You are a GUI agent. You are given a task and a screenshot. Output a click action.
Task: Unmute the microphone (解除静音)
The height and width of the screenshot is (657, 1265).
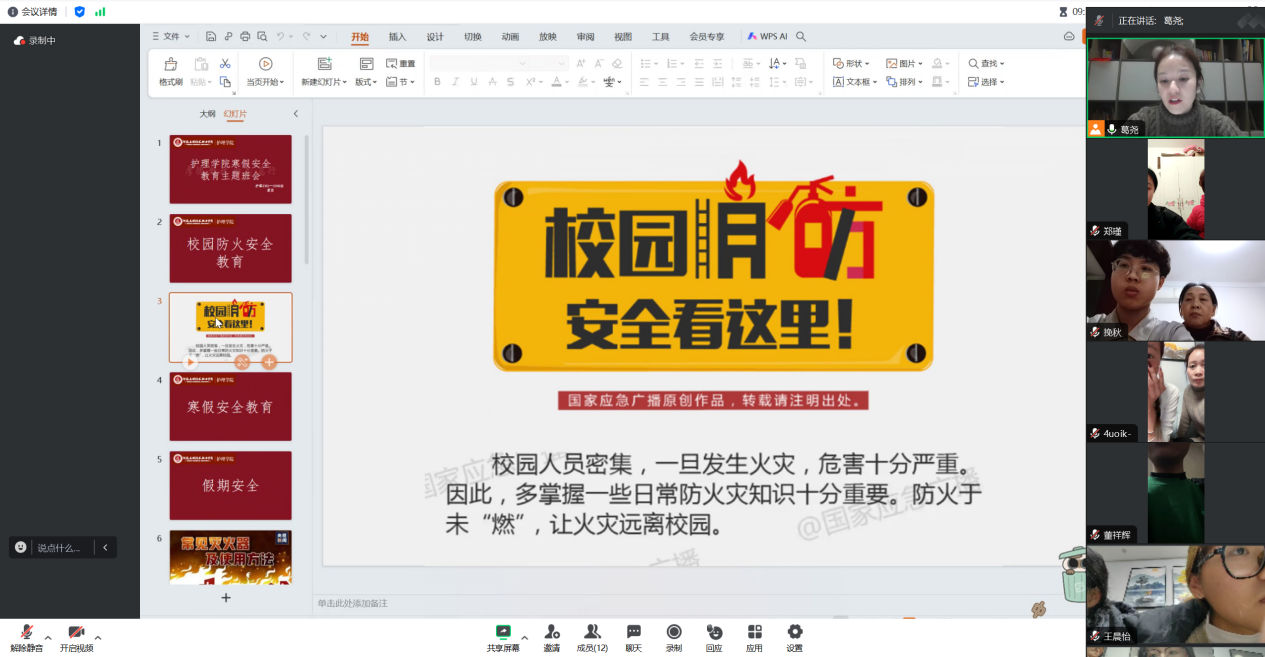click(27, 633)
